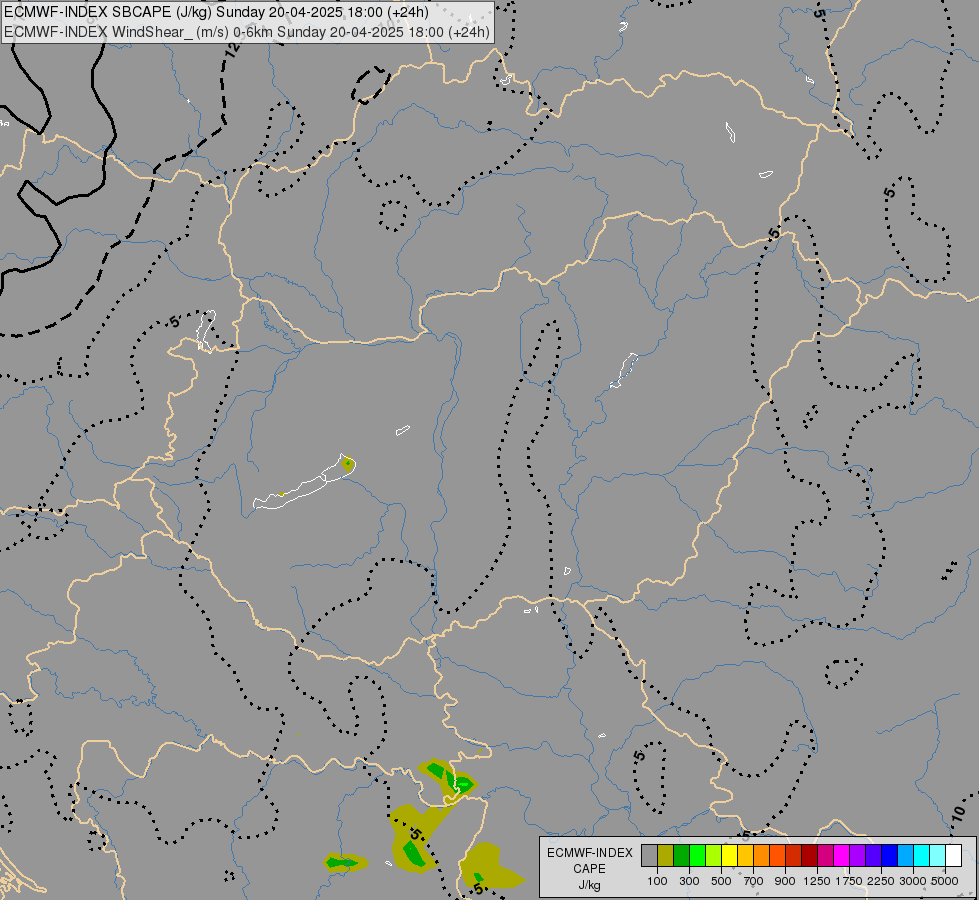Click the legend label '900'

click(785, 881)
